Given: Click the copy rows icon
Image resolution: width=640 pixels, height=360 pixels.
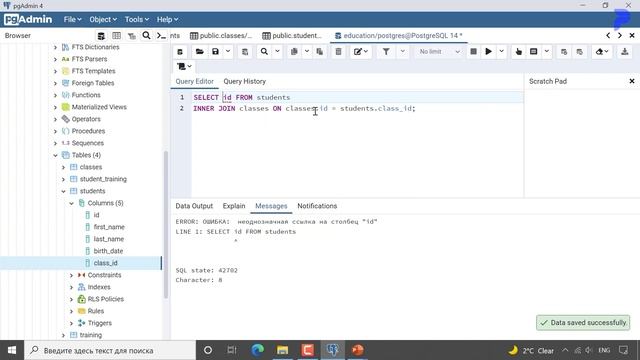Looking at the screenshot, I should 294,52.
